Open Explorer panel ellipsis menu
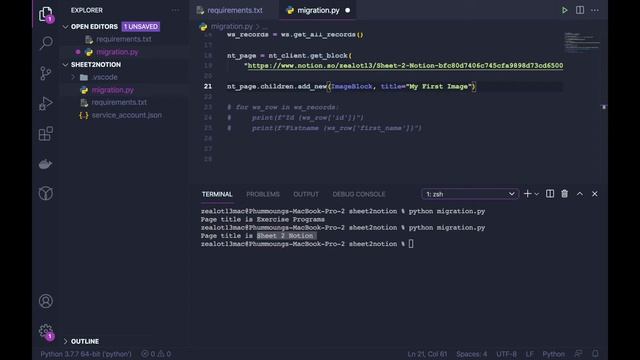The height and width of the screenshot is (360, 640). point(176,10)
